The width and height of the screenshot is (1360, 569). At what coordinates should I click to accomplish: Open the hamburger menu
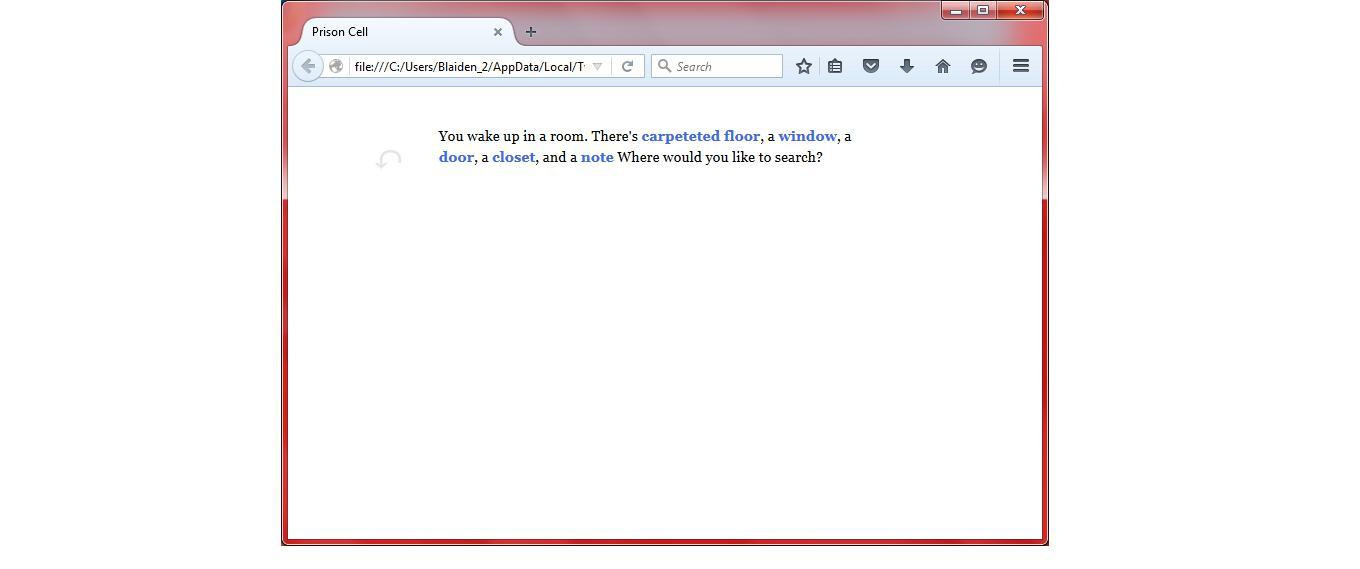(1021, 66)
